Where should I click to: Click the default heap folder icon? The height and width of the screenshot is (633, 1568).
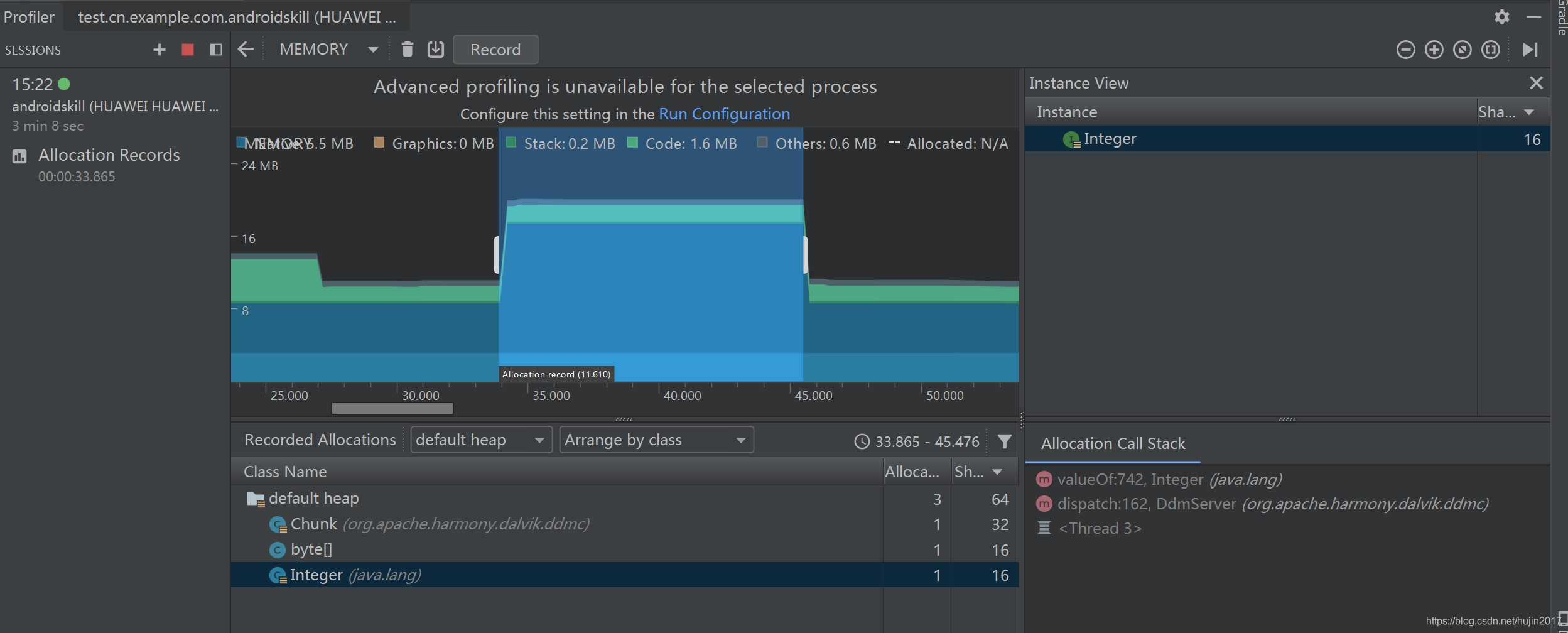pos(256,499)
